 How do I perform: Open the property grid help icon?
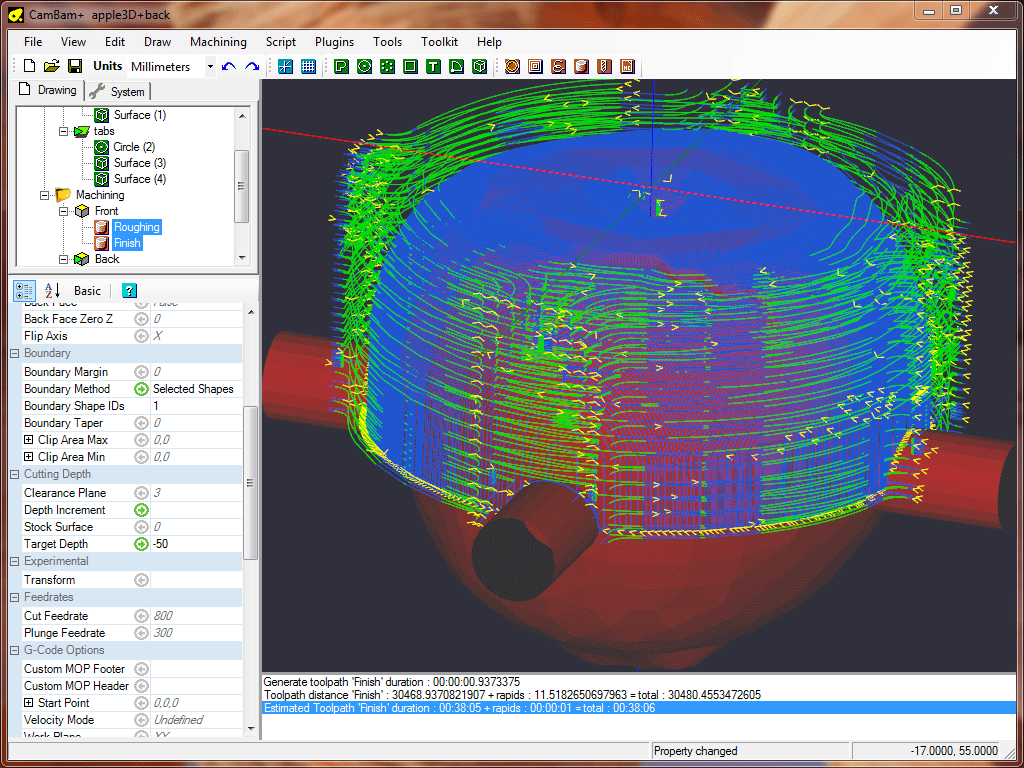(x=129, y=290)
